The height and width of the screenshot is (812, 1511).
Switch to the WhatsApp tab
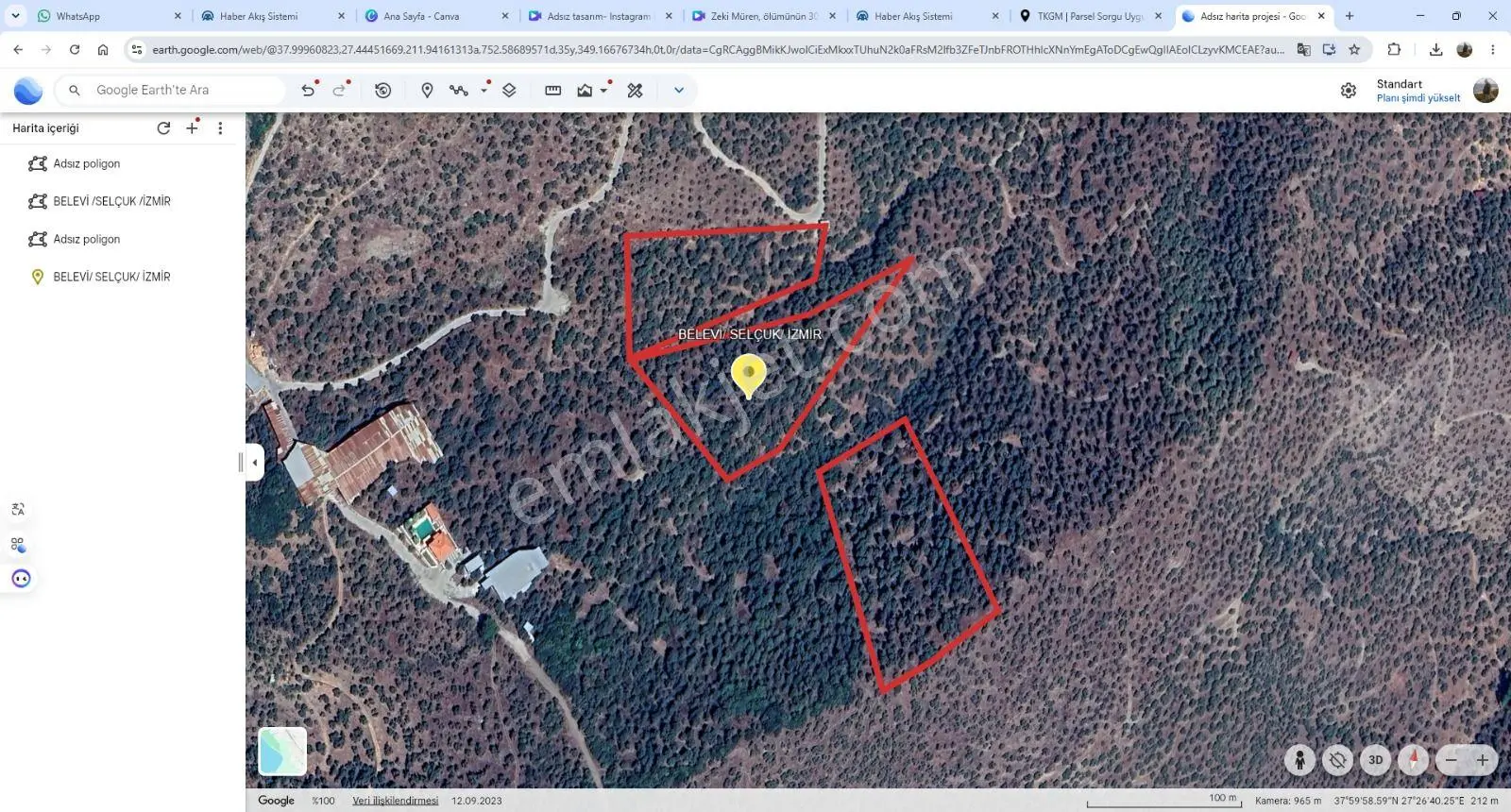click(109, 16)
